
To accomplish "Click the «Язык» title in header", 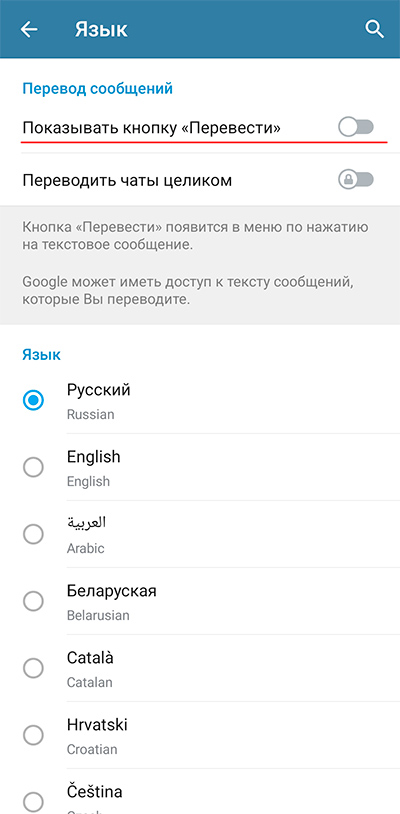I will pyautogui.click(x=101, y=30).
